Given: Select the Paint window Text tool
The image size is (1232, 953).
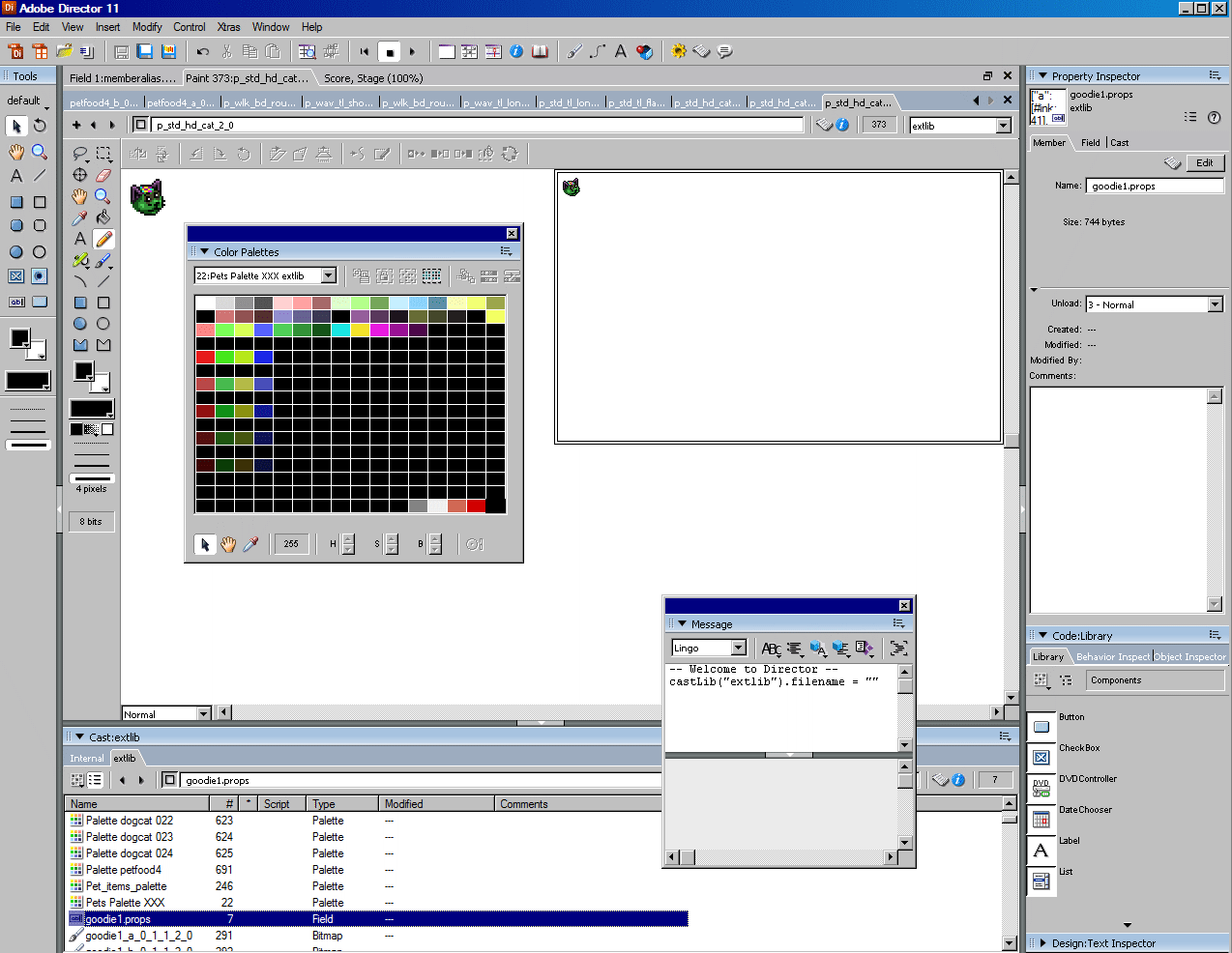Looking at the screenshot, I should 80,239.
